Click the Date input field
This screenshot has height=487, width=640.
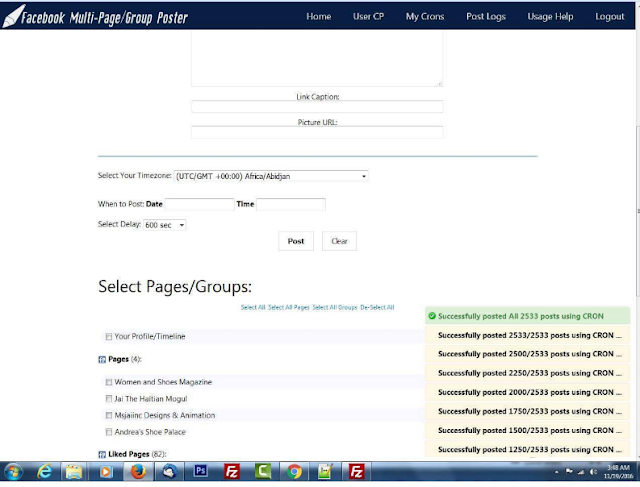point(199,204)
